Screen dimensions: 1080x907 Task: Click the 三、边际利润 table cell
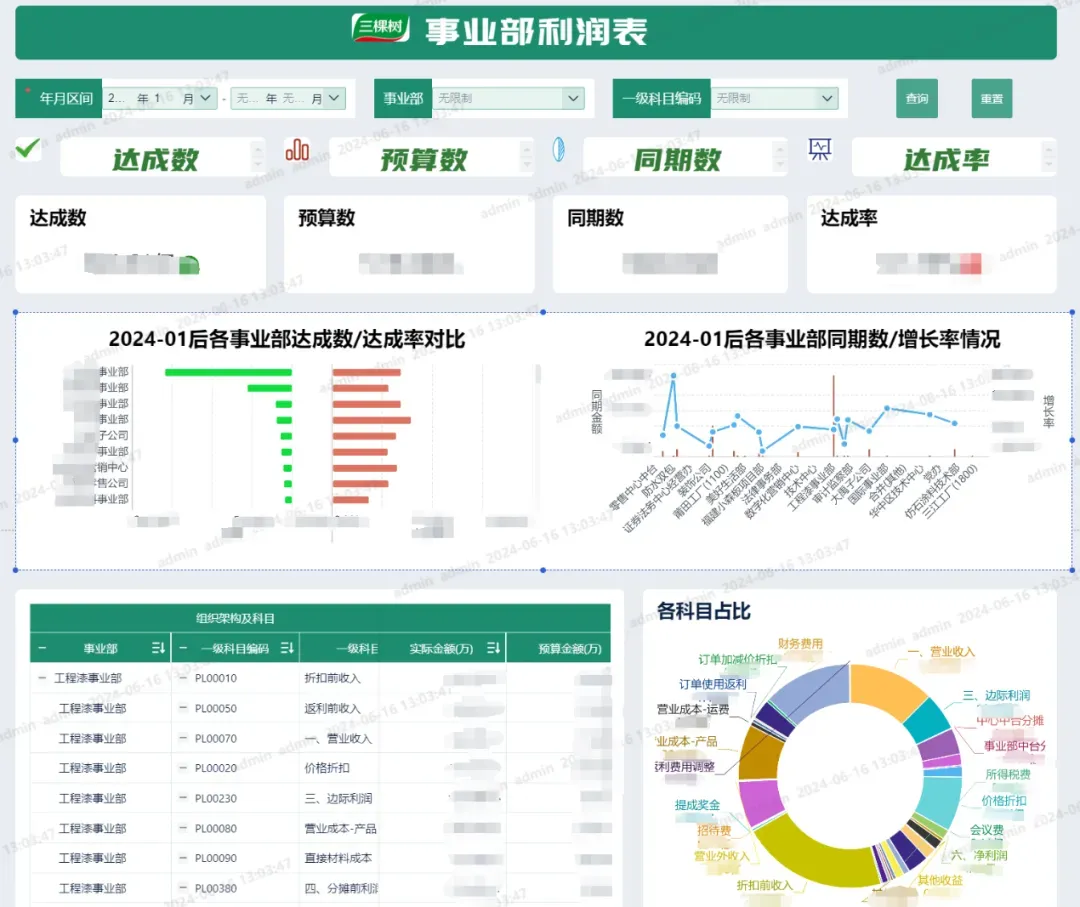pyautogui.click(x=338, y=798)
